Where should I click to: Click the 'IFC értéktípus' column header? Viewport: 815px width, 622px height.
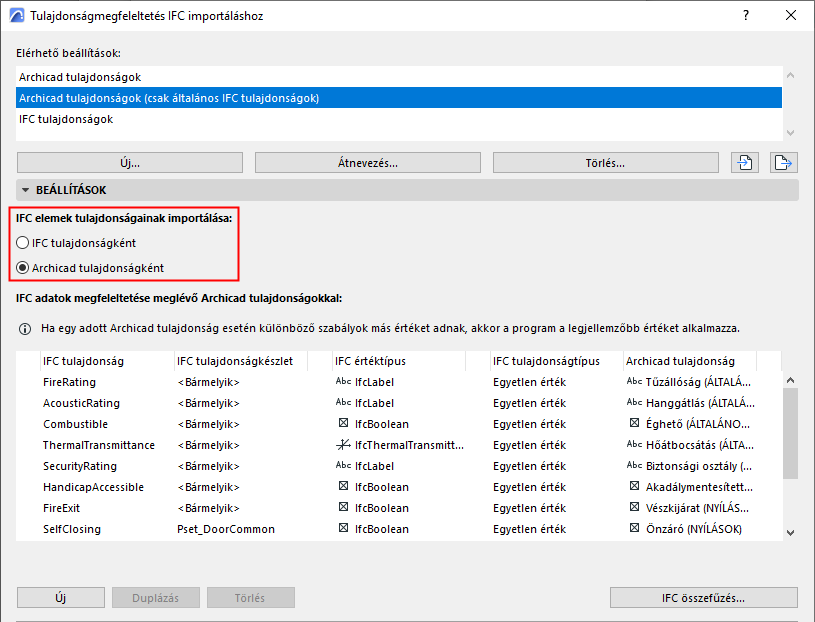pyautogui.click(x=399, y=361)
